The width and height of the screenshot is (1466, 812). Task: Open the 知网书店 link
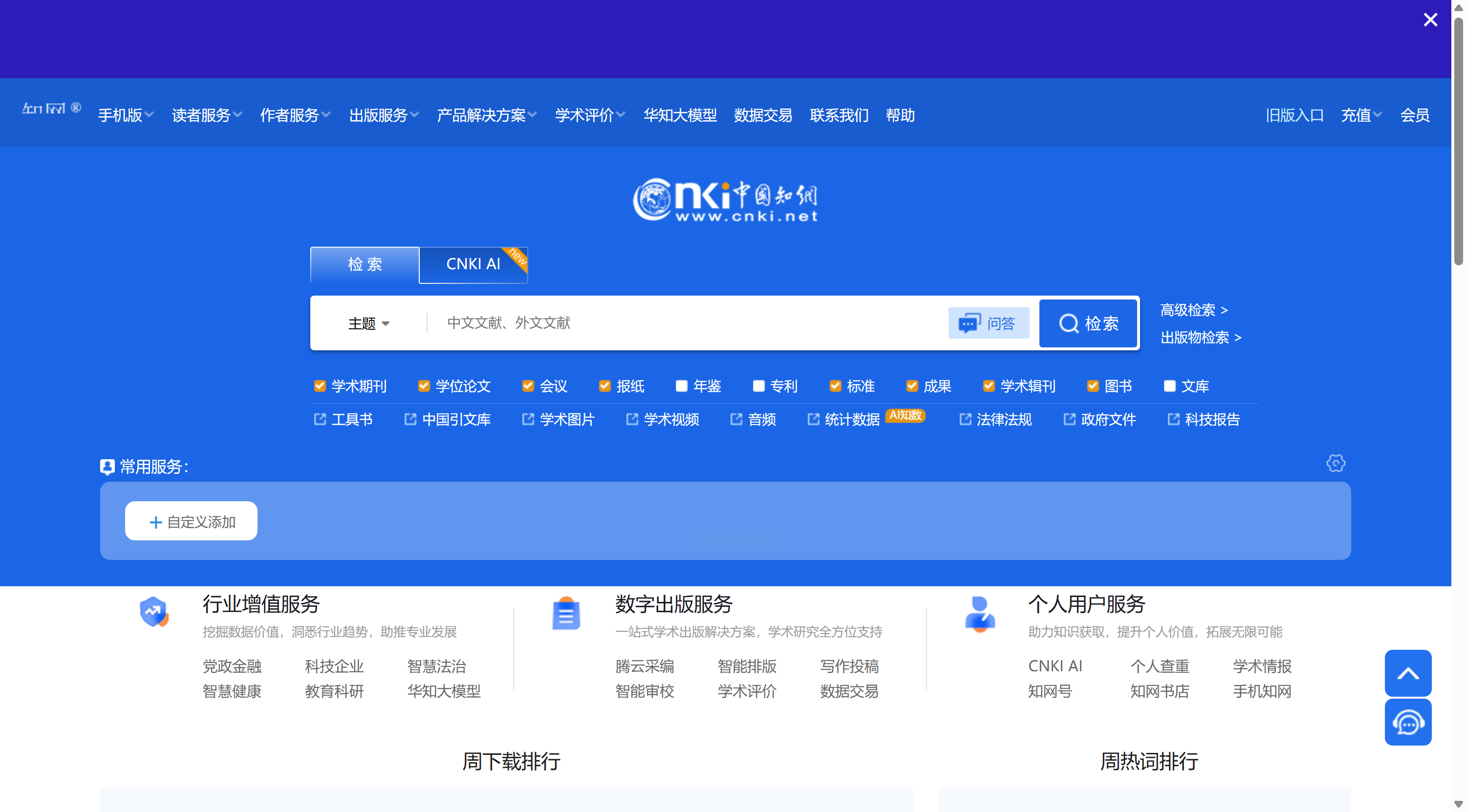1160,691
